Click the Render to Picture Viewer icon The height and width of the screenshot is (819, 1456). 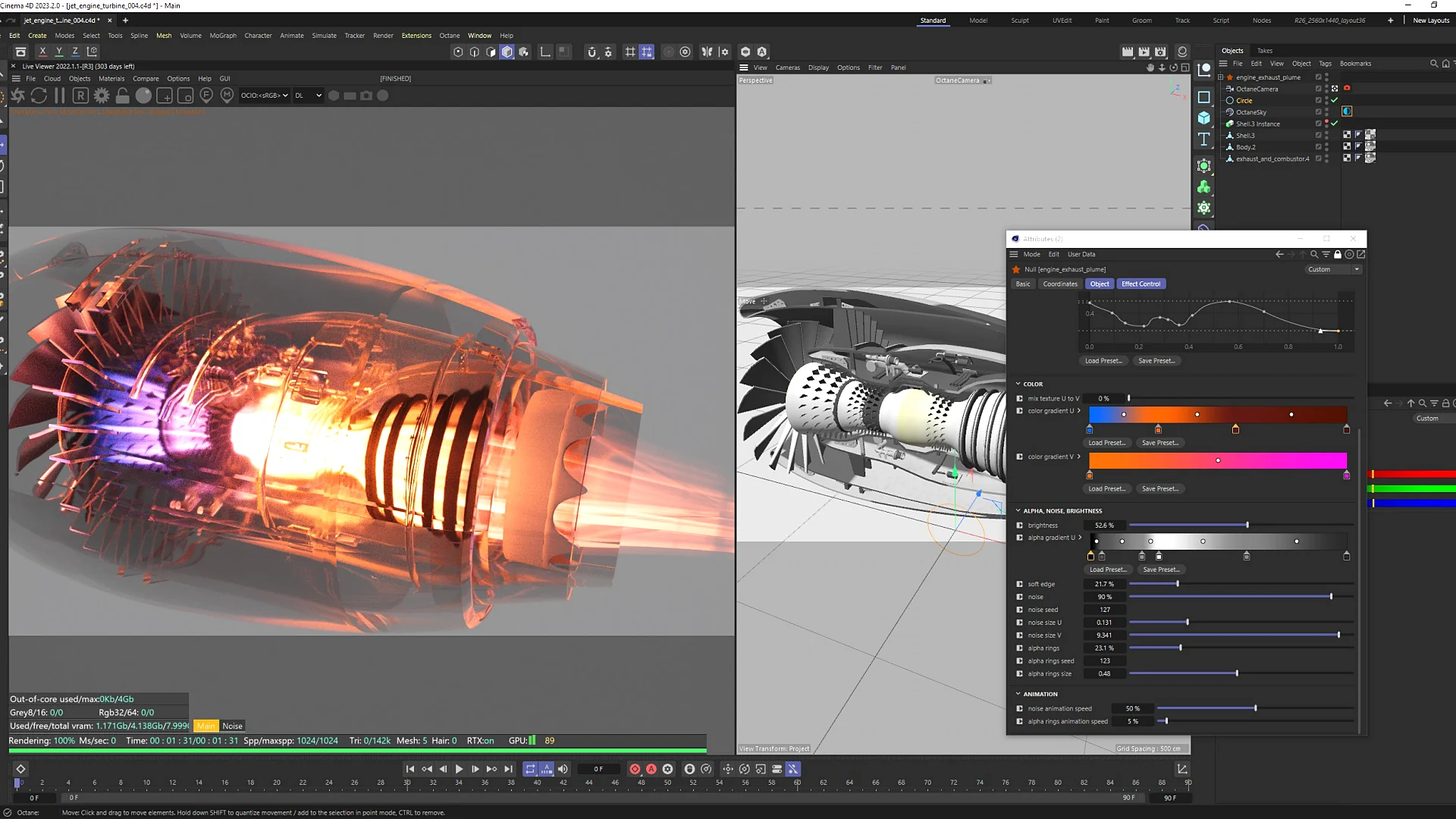pyautogui.click(x=1144, y=52)
